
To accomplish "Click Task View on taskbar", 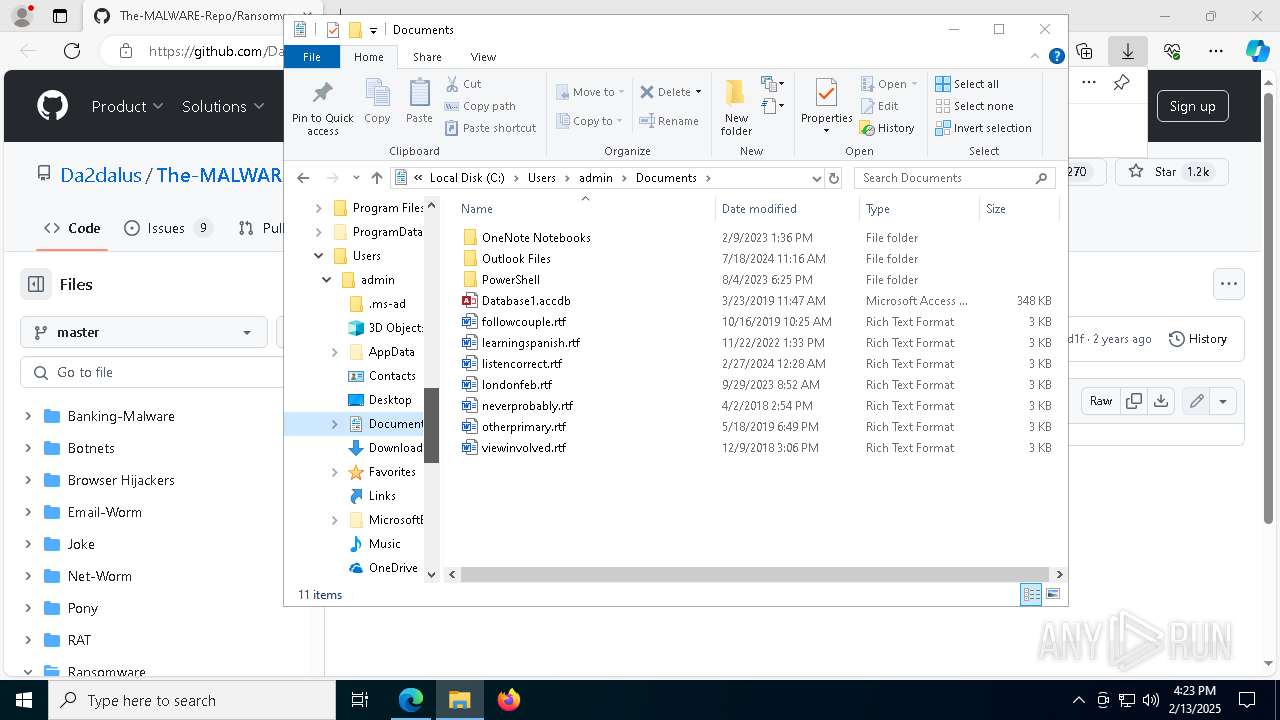I will pos(360,700).
